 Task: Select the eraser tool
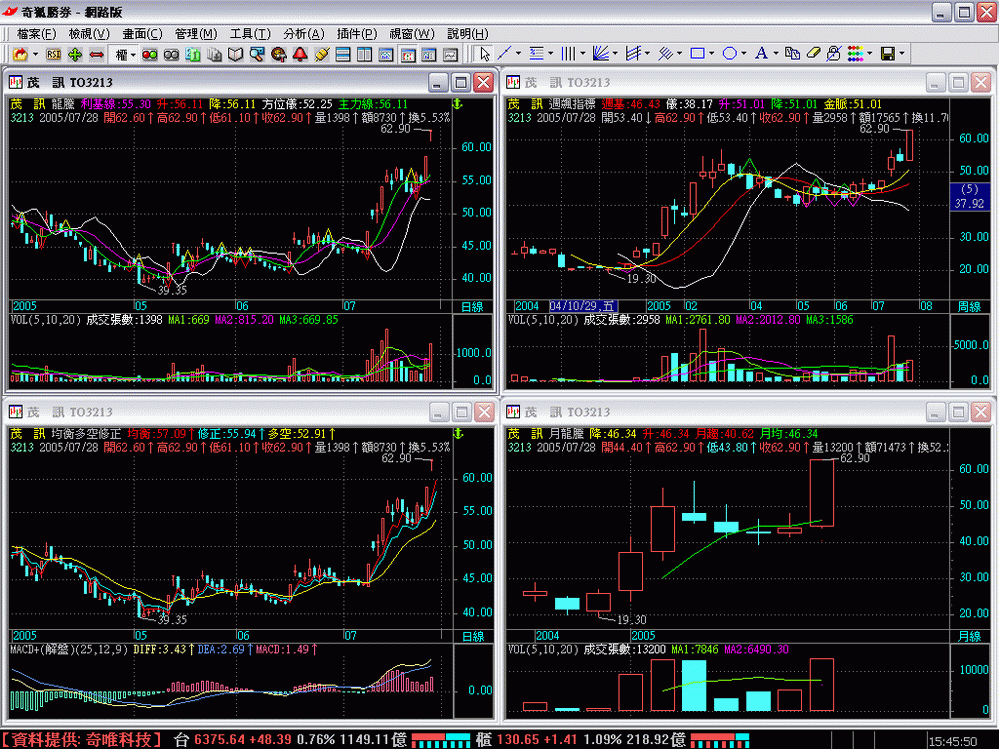813,54
